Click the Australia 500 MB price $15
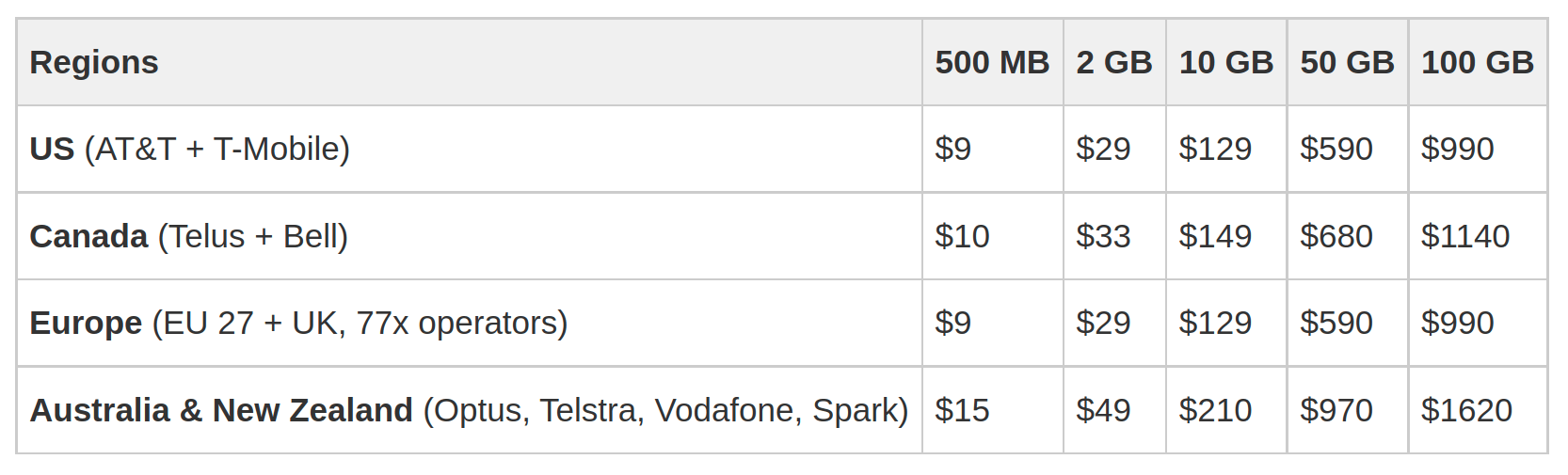The image size is (1568, 475). (962, 411)
